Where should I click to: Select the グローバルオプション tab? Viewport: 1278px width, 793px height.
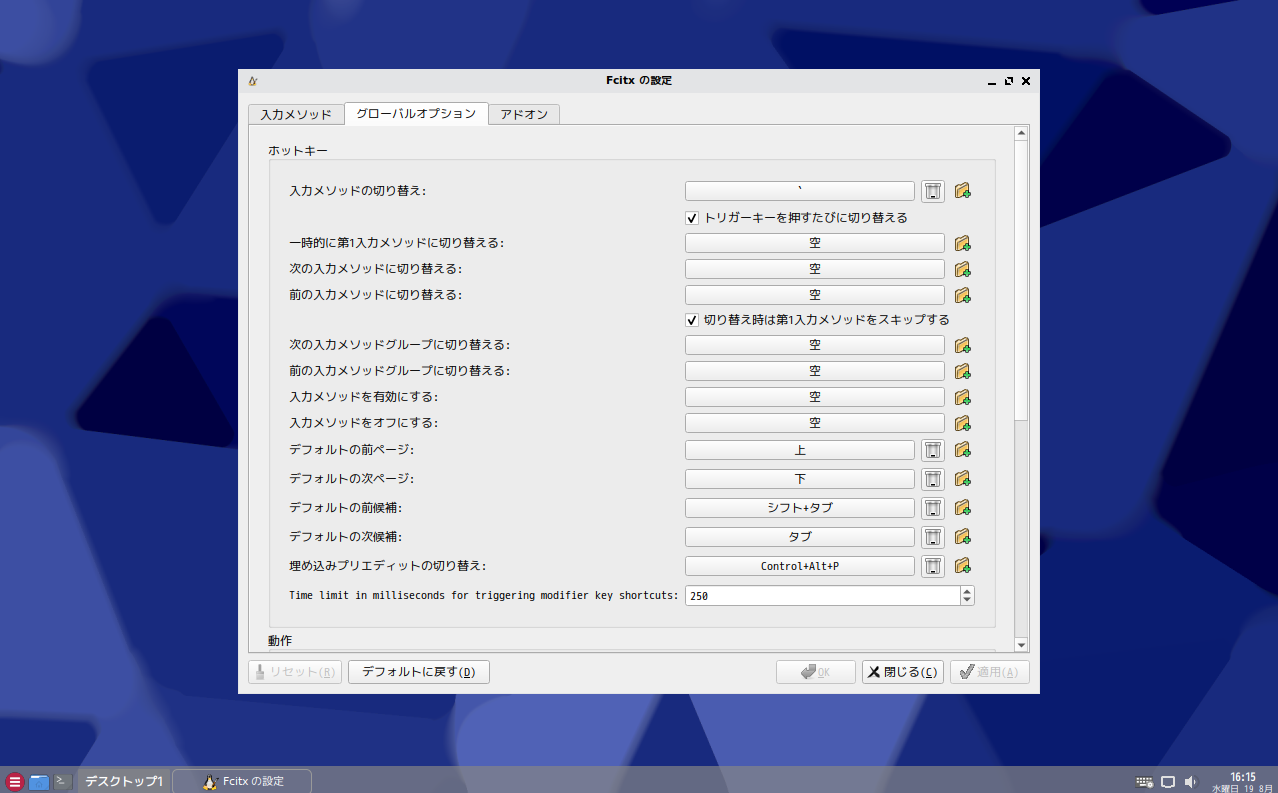click(x=416, y=113)
